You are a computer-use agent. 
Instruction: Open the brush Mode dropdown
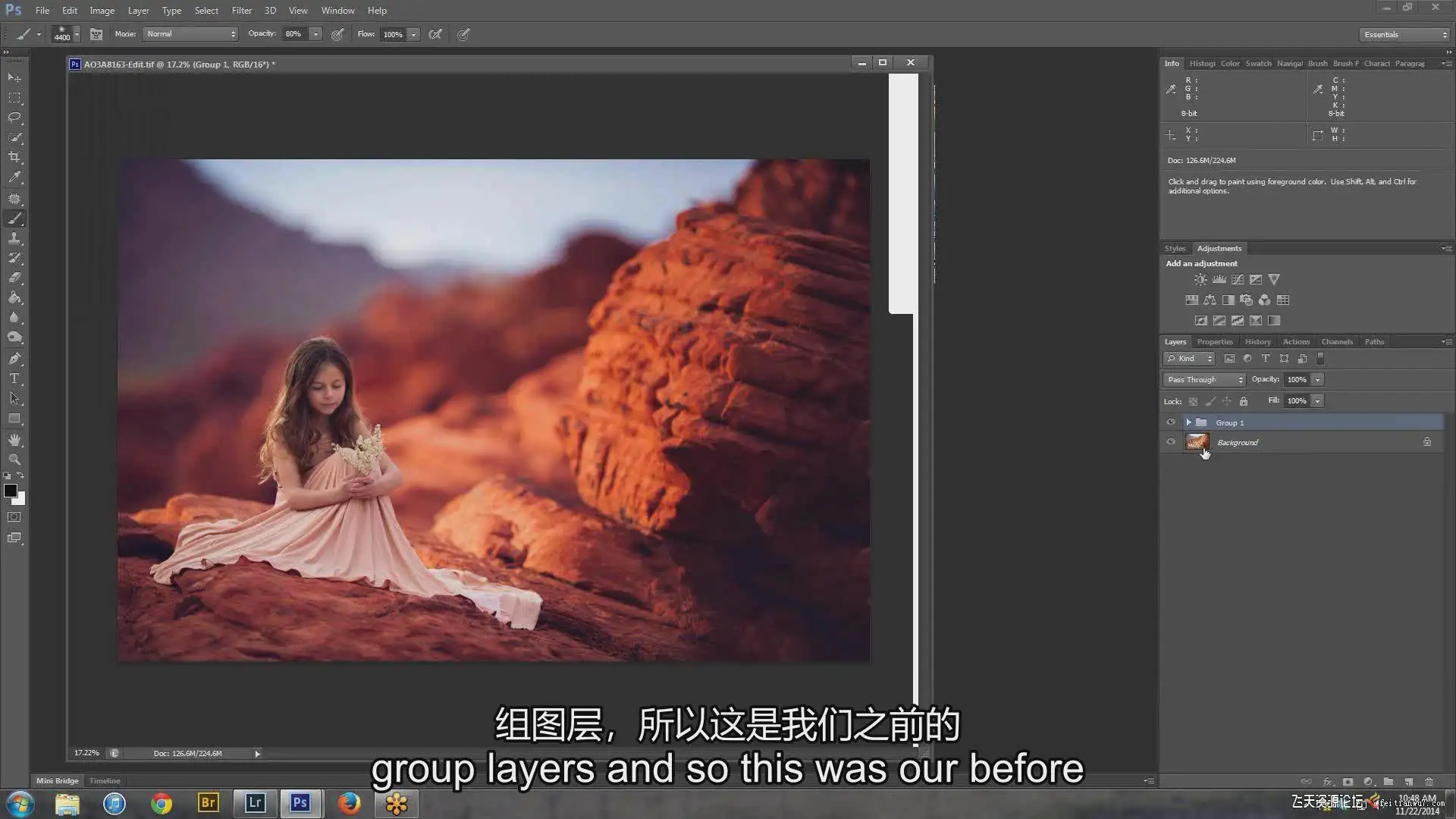[x=190, y=34]
